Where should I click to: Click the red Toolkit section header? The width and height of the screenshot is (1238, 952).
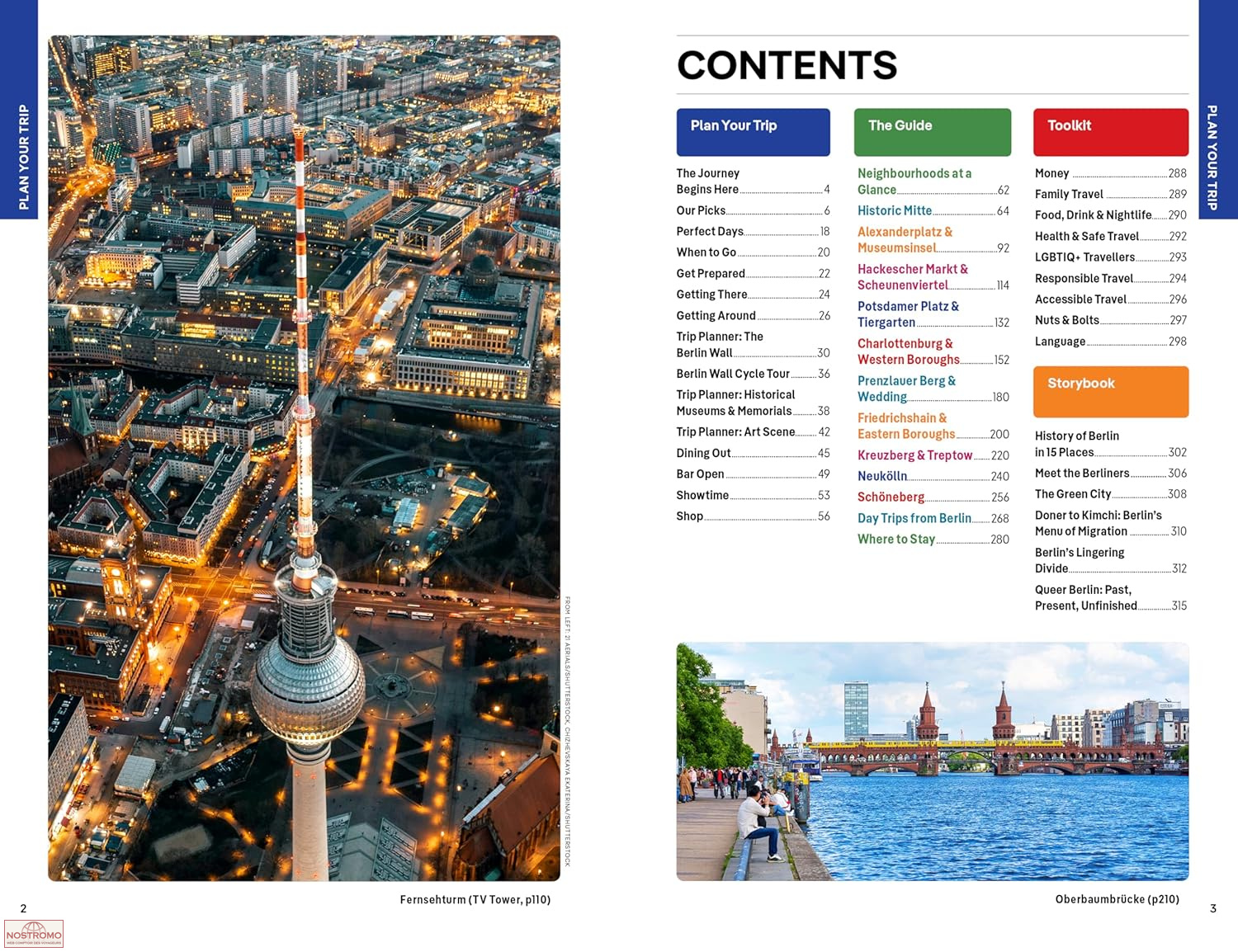[1110, 132]
